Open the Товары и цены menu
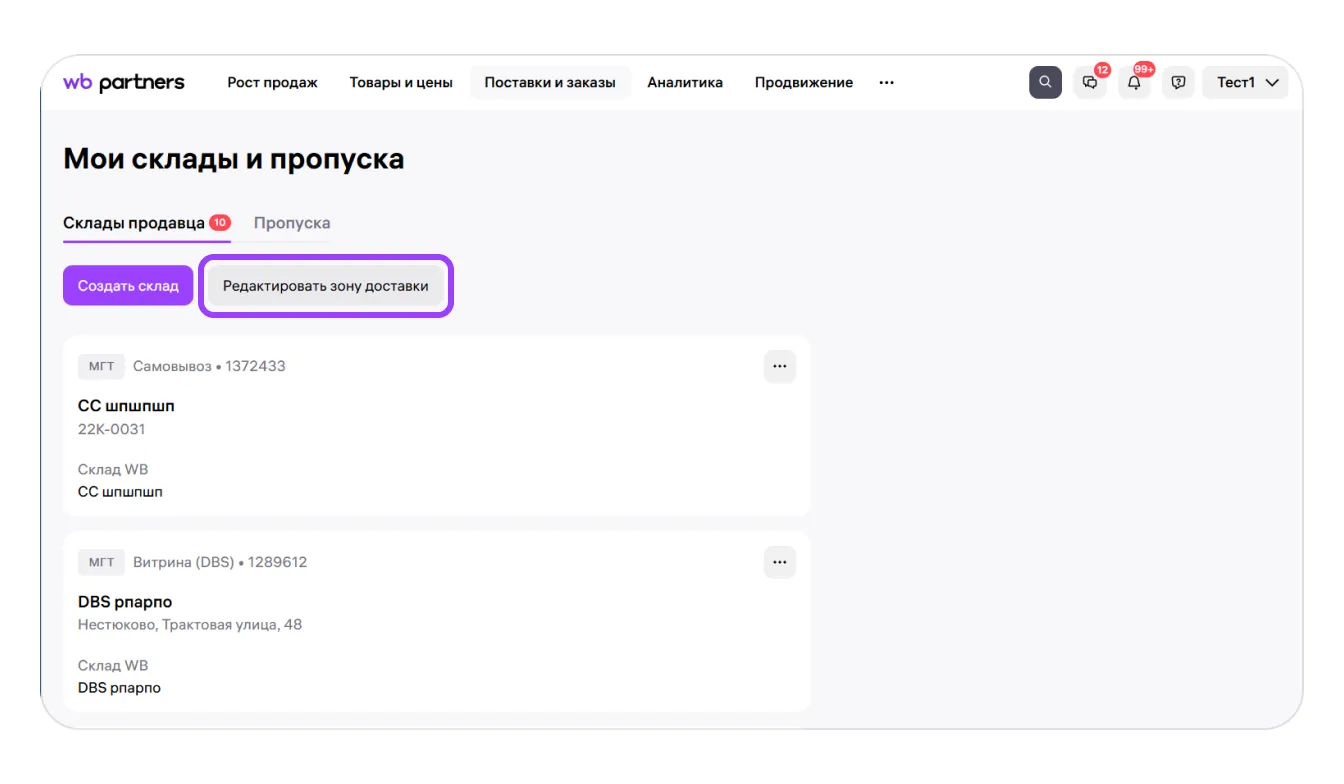The image size is (1344, 784). pos(401,83)
